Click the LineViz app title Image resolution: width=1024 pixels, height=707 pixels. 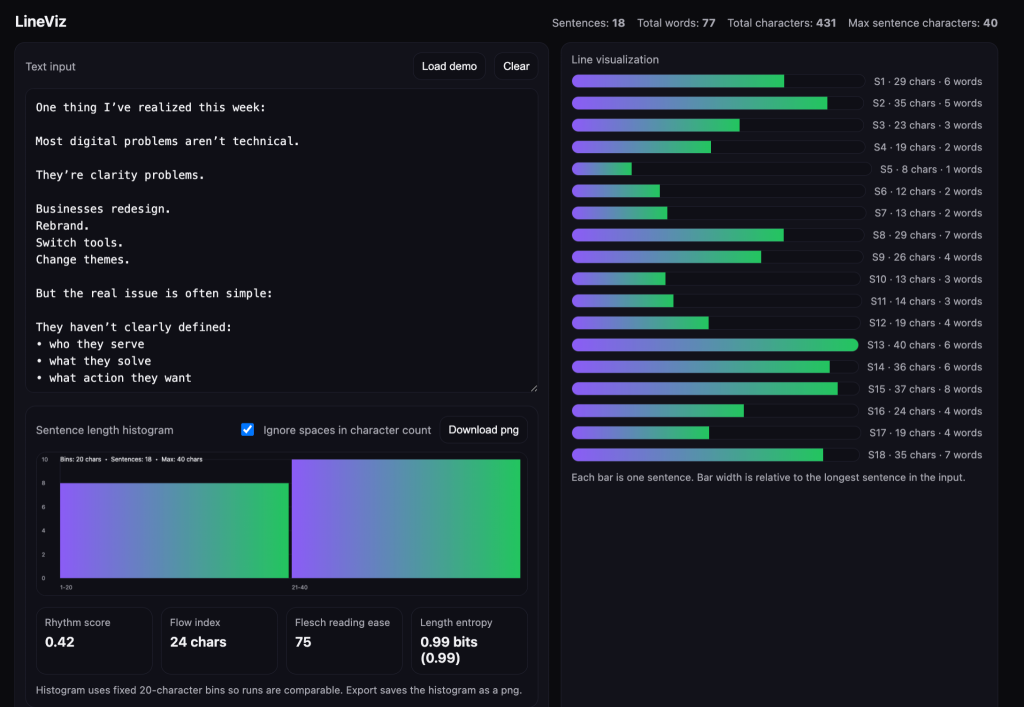[x=41, y=21]
